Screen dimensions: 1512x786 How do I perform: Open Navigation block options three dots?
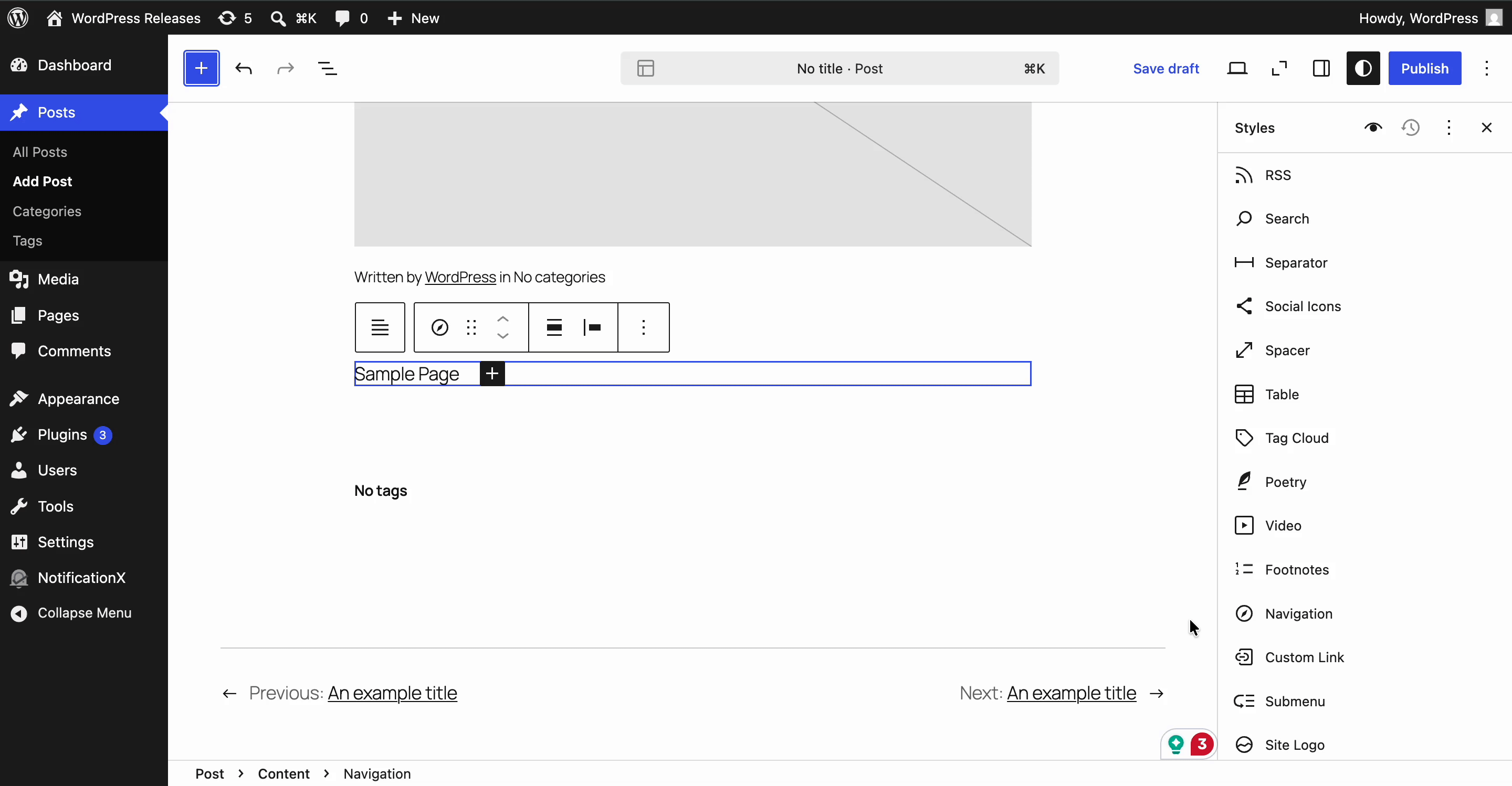click(644, 327)
